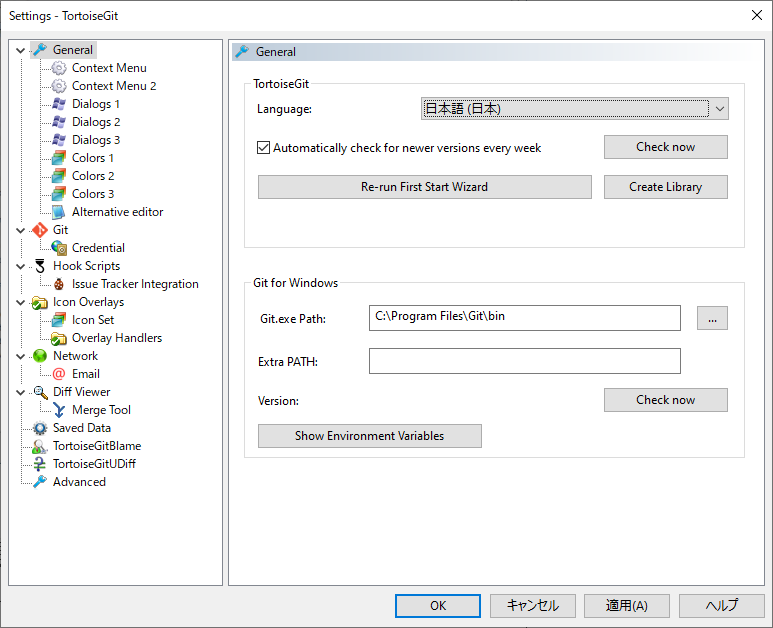
Task: Collapse the General tree node
Action: [20, 50]
